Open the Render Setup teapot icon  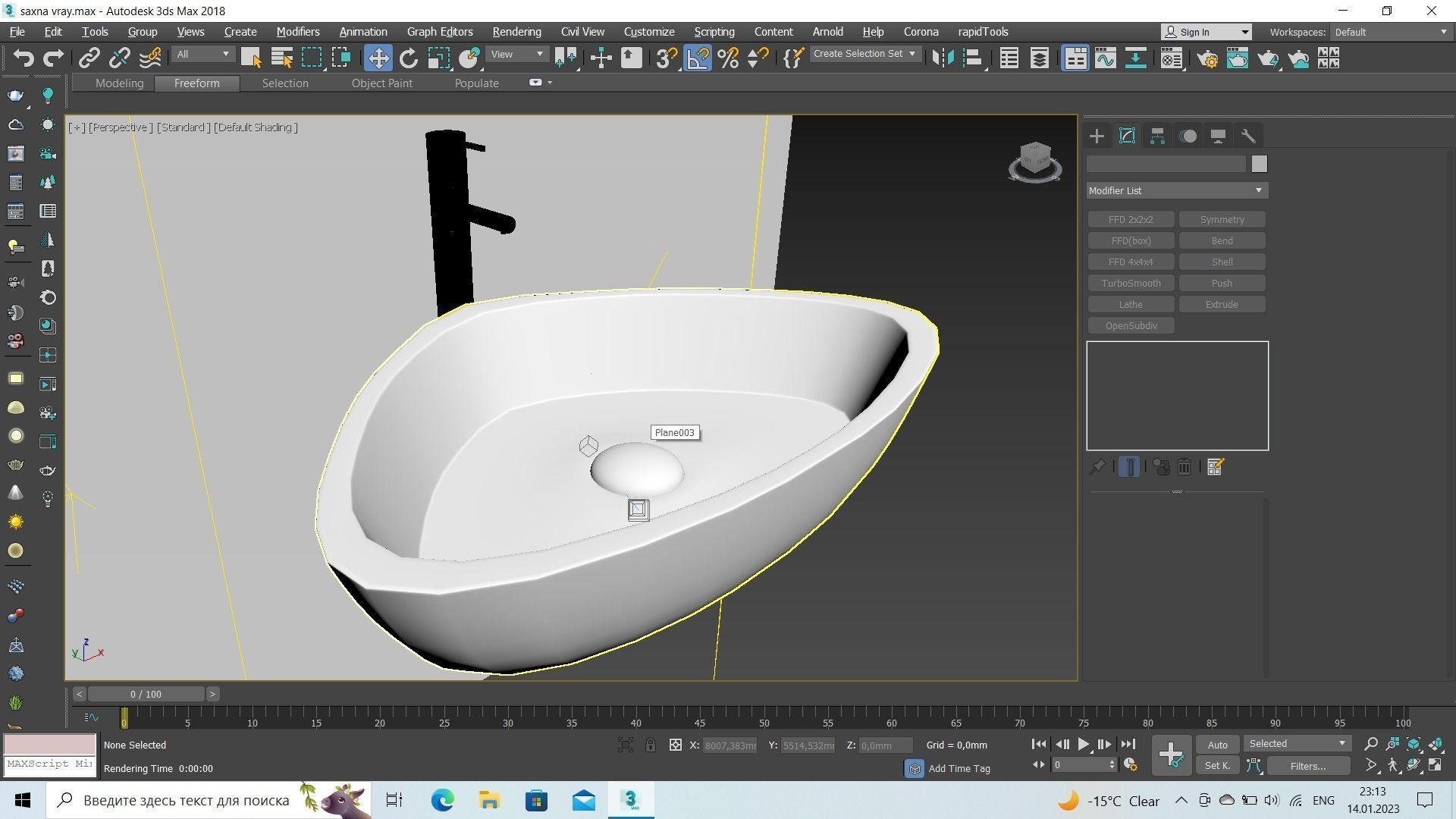[x=1207, y=58]
